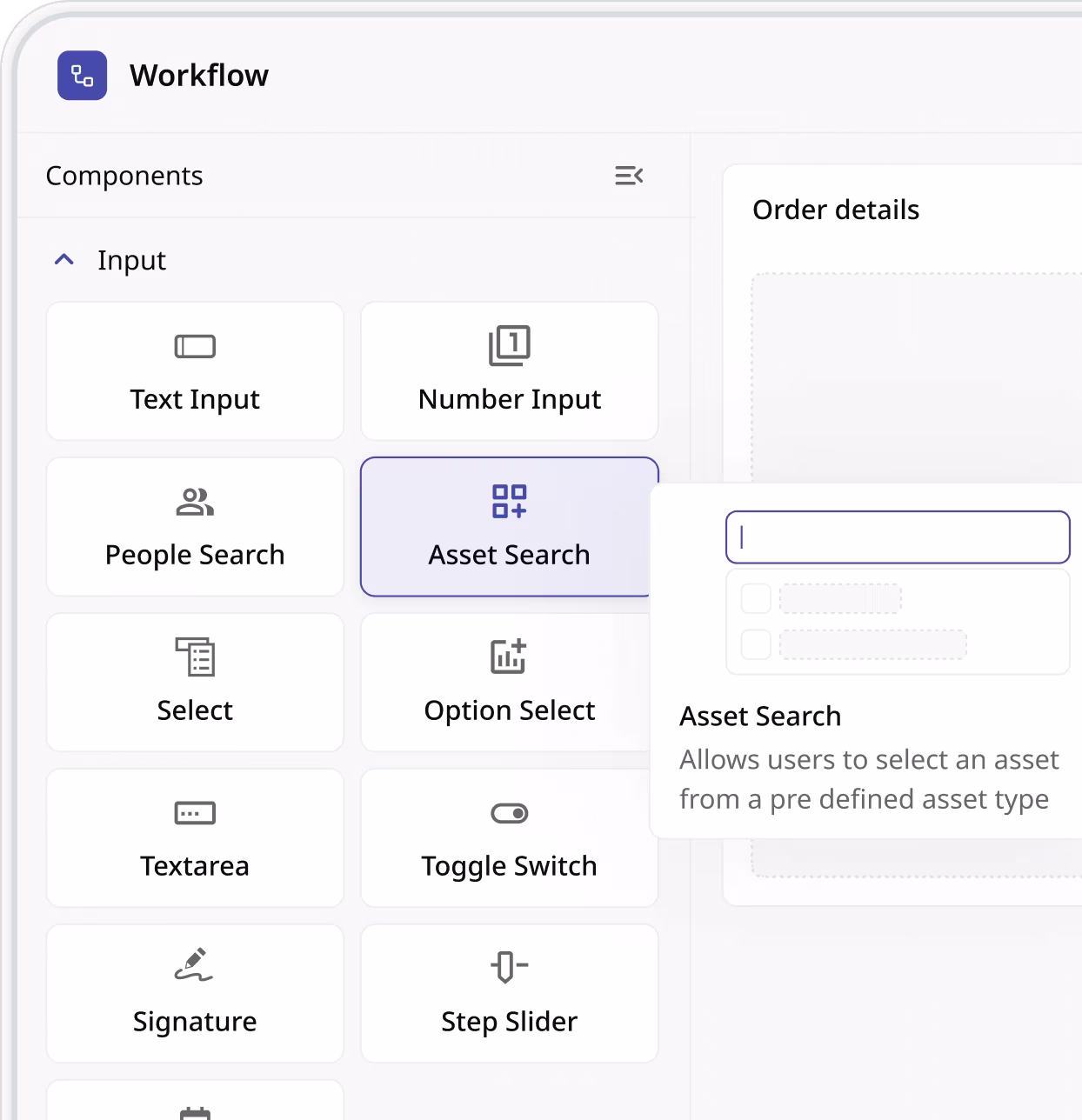Click the Asset Search tooltip title
The width and height of the screenshot is (1082, 1120).
click(760, 717)
